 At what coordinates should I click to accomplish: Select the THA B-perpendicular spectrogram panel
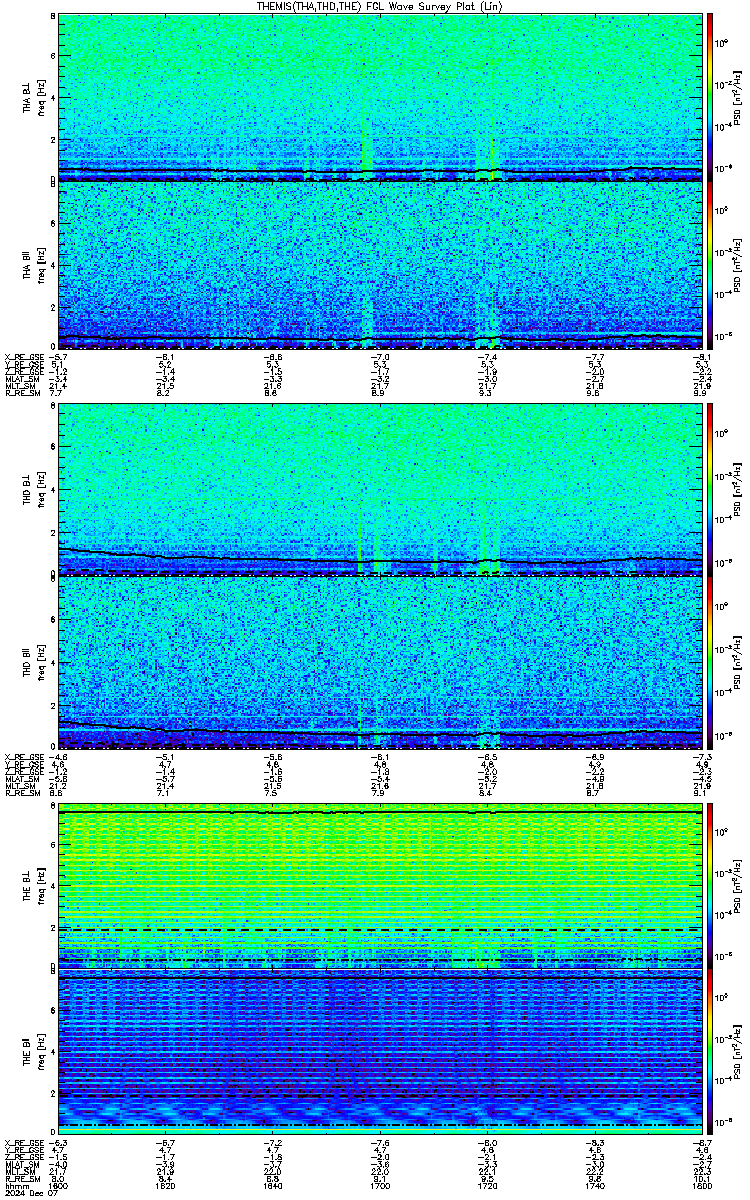click(380, 97)
